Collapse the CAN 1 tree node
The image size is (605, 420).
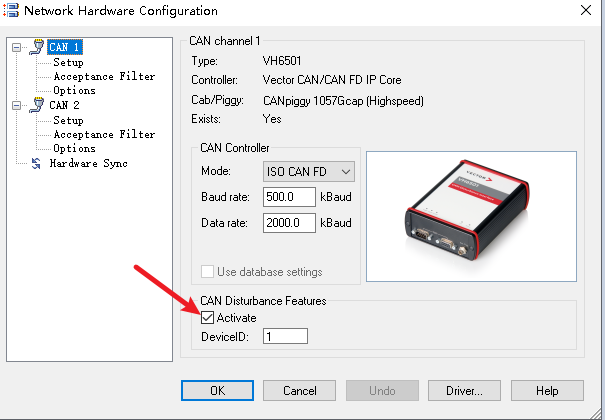point(16,47)
